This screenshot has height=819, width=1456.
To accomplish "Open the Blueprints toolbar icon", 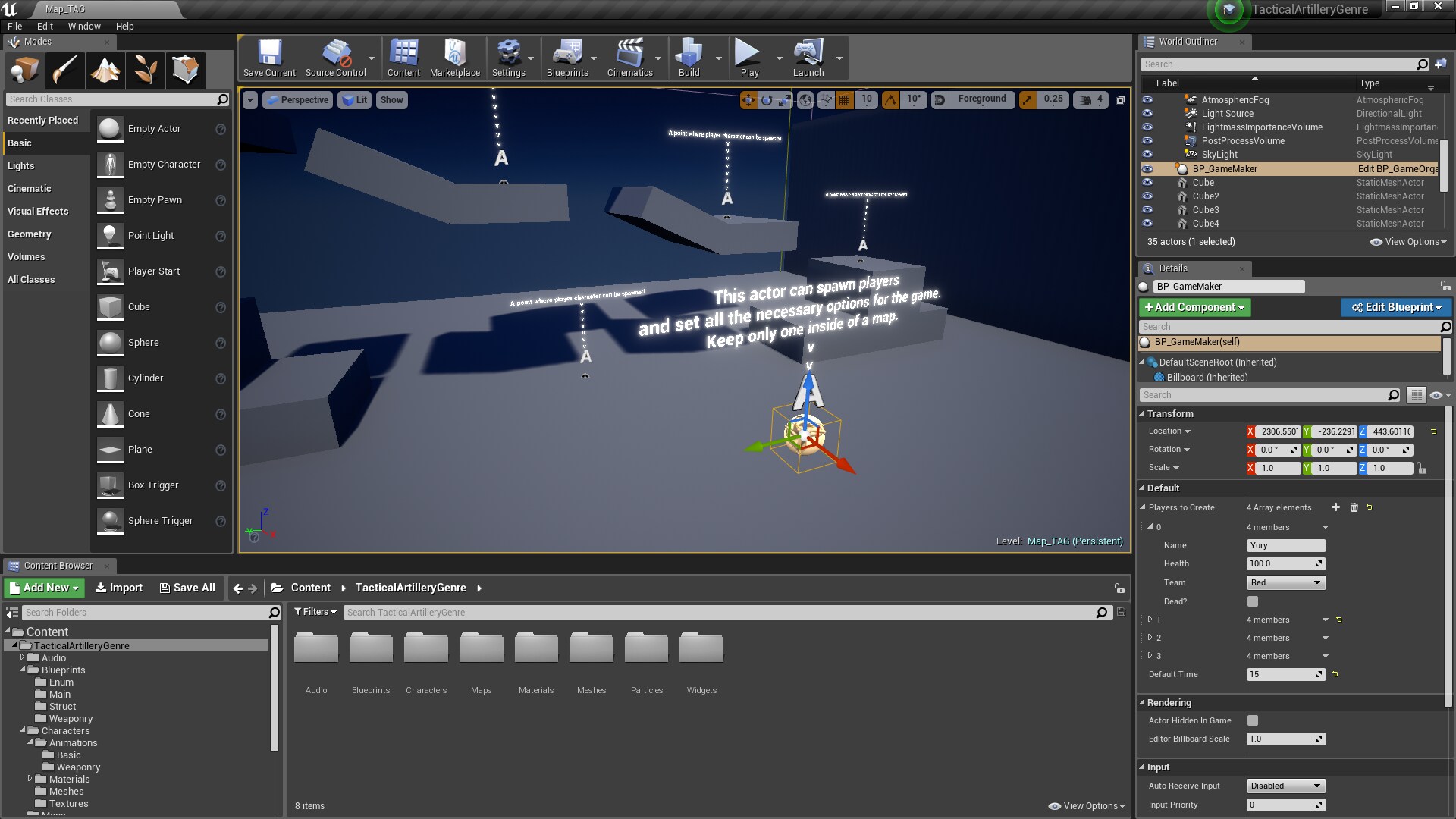I will click(x=566, y=58).
